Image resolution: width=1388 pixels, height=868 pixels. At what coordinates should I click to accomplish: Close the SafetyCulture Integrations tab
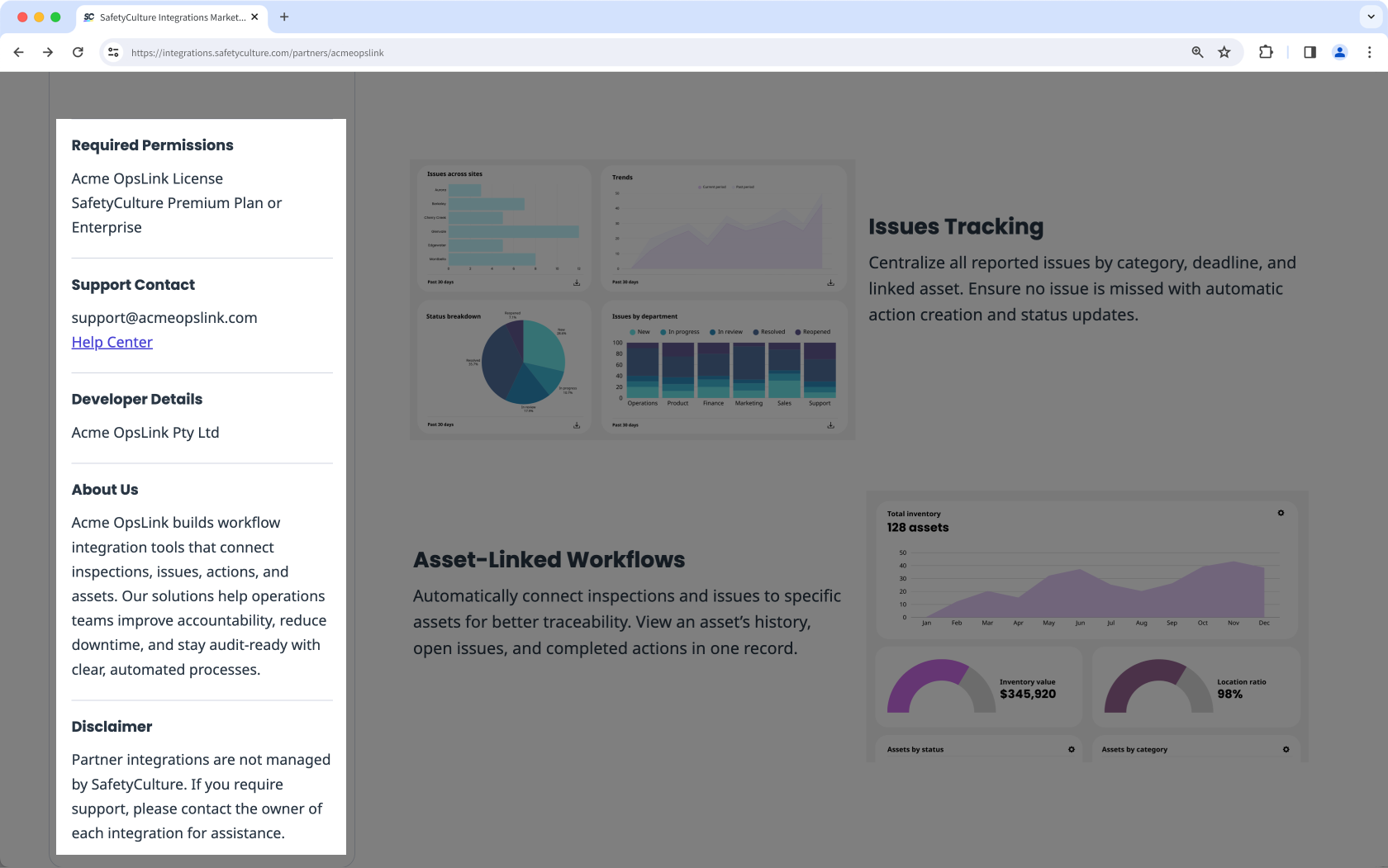click(254, 17)
